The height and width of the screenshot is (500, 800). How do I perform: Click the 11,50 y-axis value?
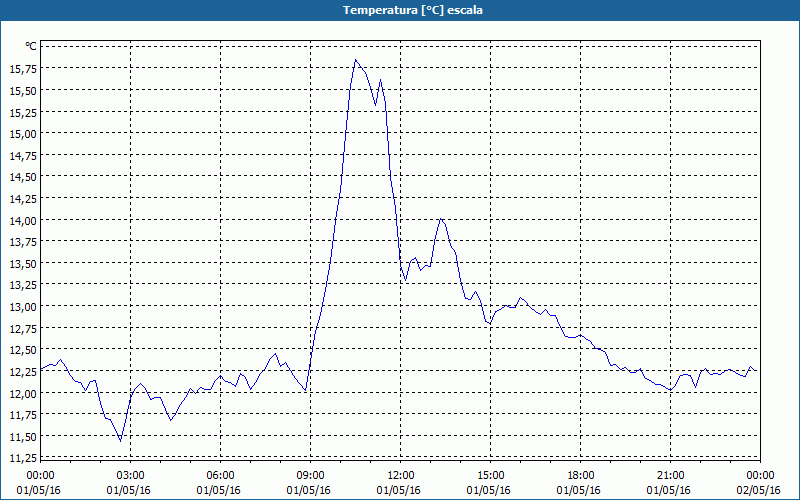[x=22, y=436]
